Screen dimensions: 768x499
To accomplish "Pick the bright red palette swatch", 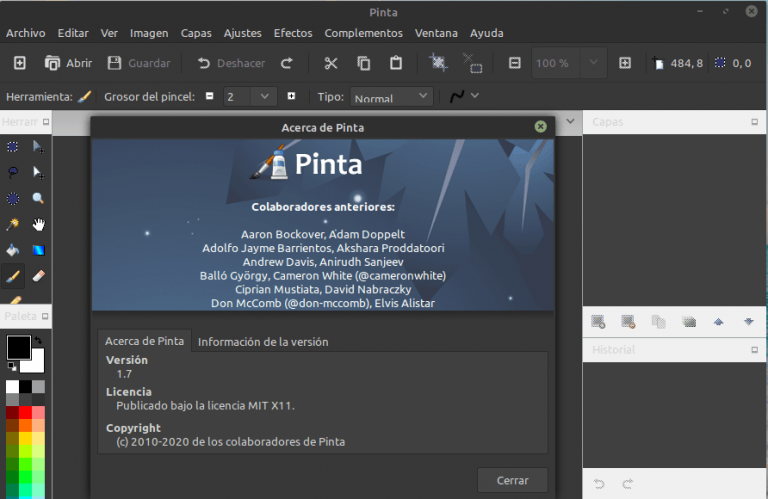I will 25,412.
